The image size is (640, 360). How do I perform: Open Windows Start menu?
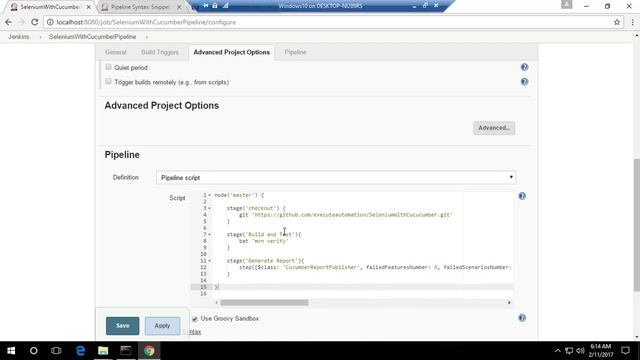click(11, 351)
